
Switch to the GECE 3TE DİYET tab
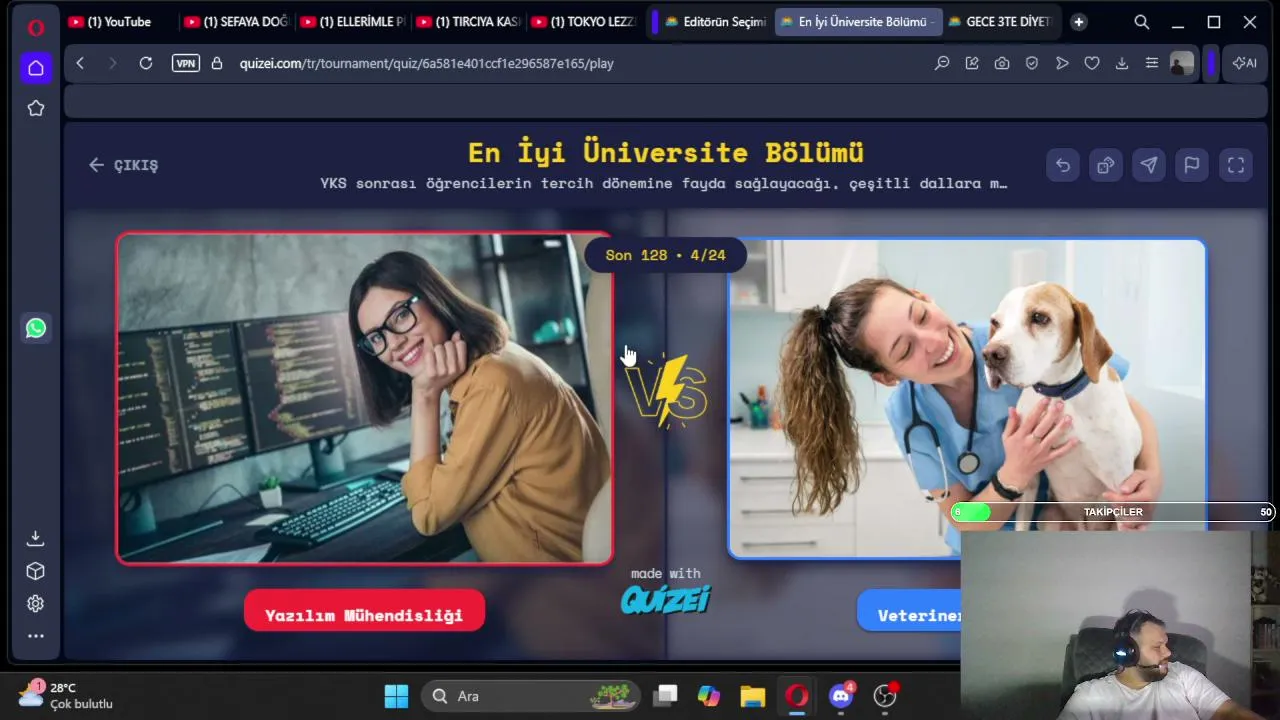1001,22
